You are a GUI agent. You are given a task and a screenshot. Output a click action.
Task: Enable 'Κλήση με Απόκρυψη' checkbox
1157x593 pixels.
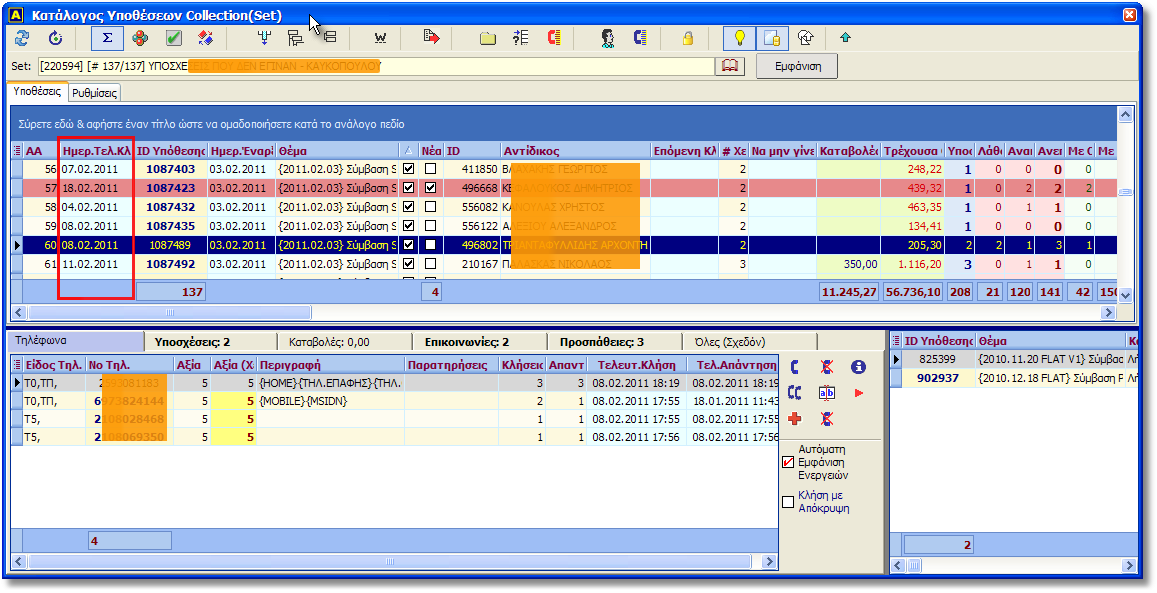click(x=788, y=502)
